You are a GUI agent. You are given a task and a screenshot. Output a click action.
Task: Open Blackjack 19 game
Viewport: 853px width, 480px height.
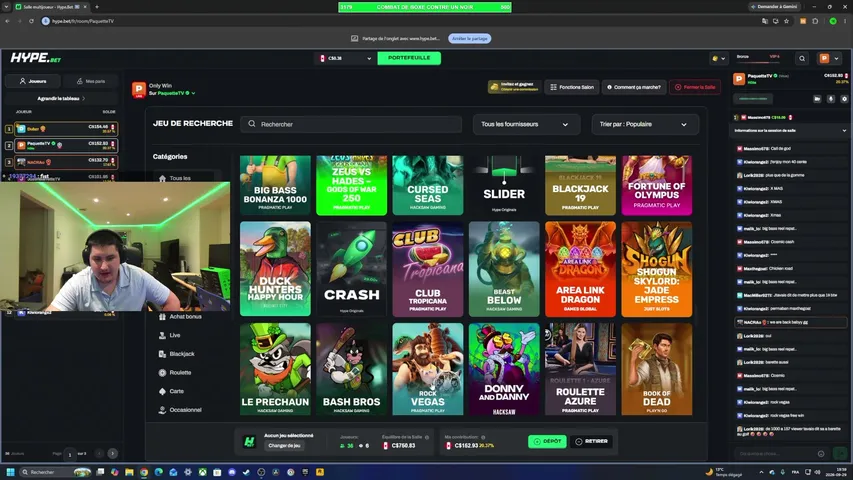[x=580, y=185]
